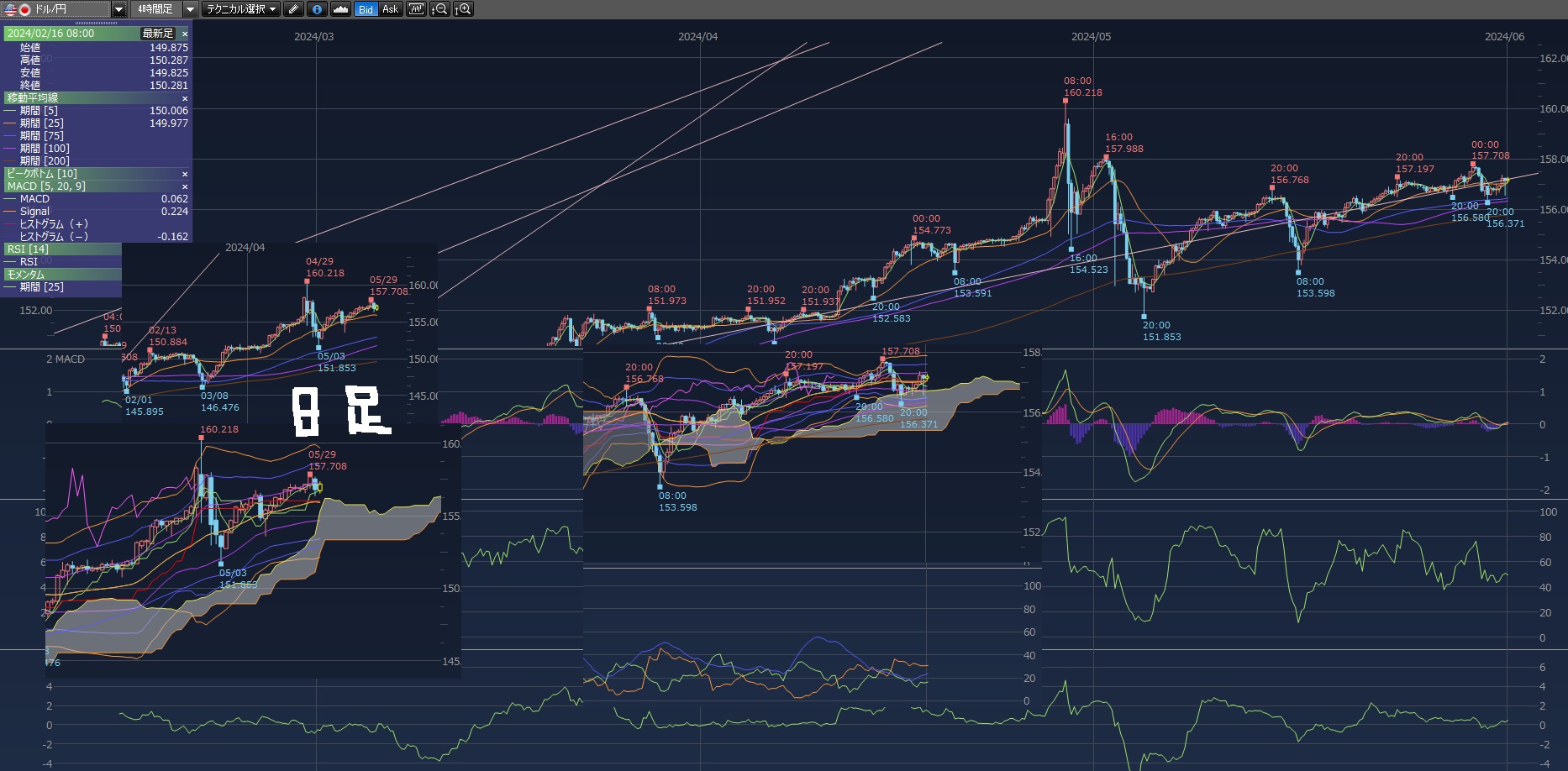
Task: Zoom out the chart vertically
Action: point(439,9)
